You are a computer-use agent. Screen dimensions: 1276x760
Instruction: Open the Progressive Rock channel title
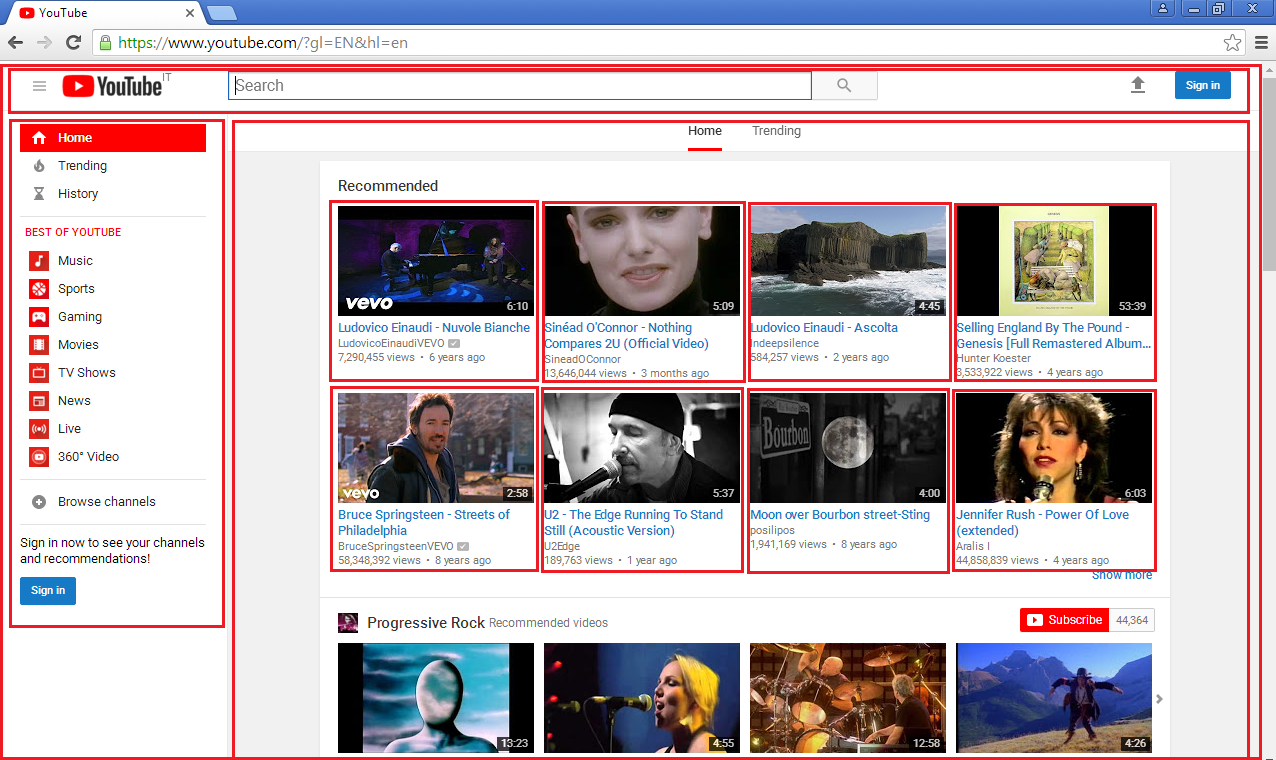click(x=426, y=623)
